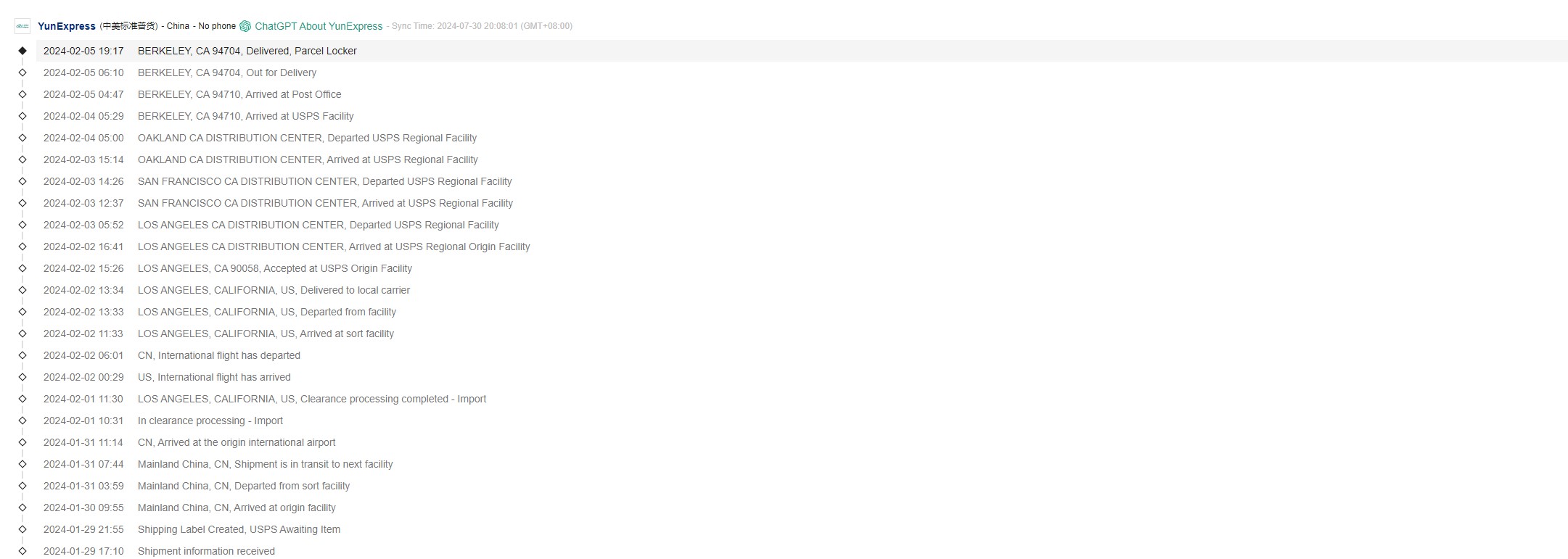This screenshot has width=1568, height=559.
Task: Select the Delivered, Parcel Locker event row
Action: (x=247, y=51)
